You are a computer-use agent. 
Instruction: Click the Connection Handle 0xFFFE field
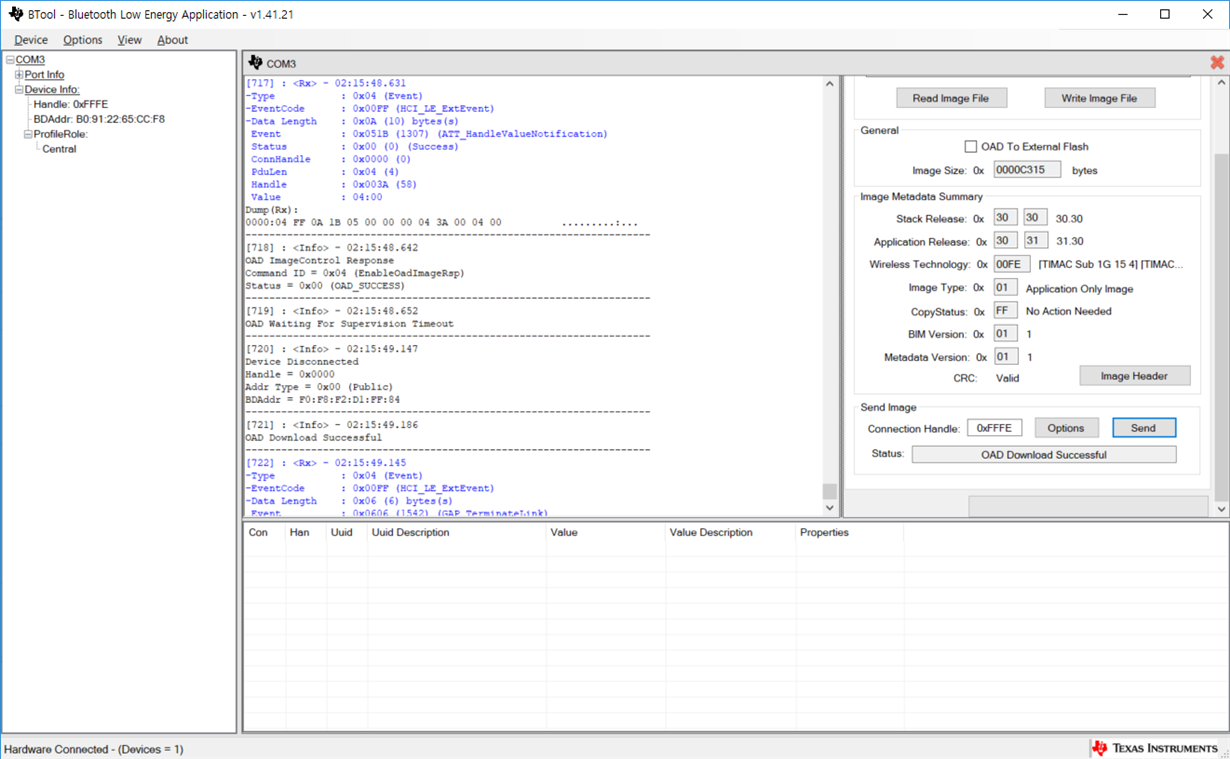[994, 428]
